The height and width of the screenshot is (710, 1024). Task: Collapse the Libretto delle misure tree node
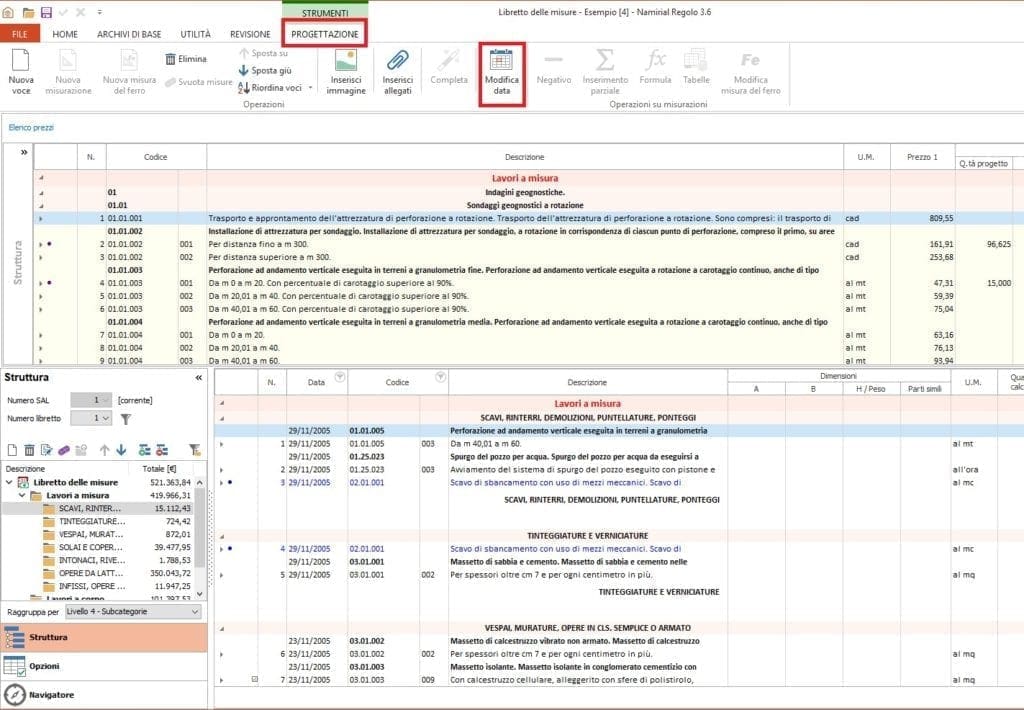9,482
